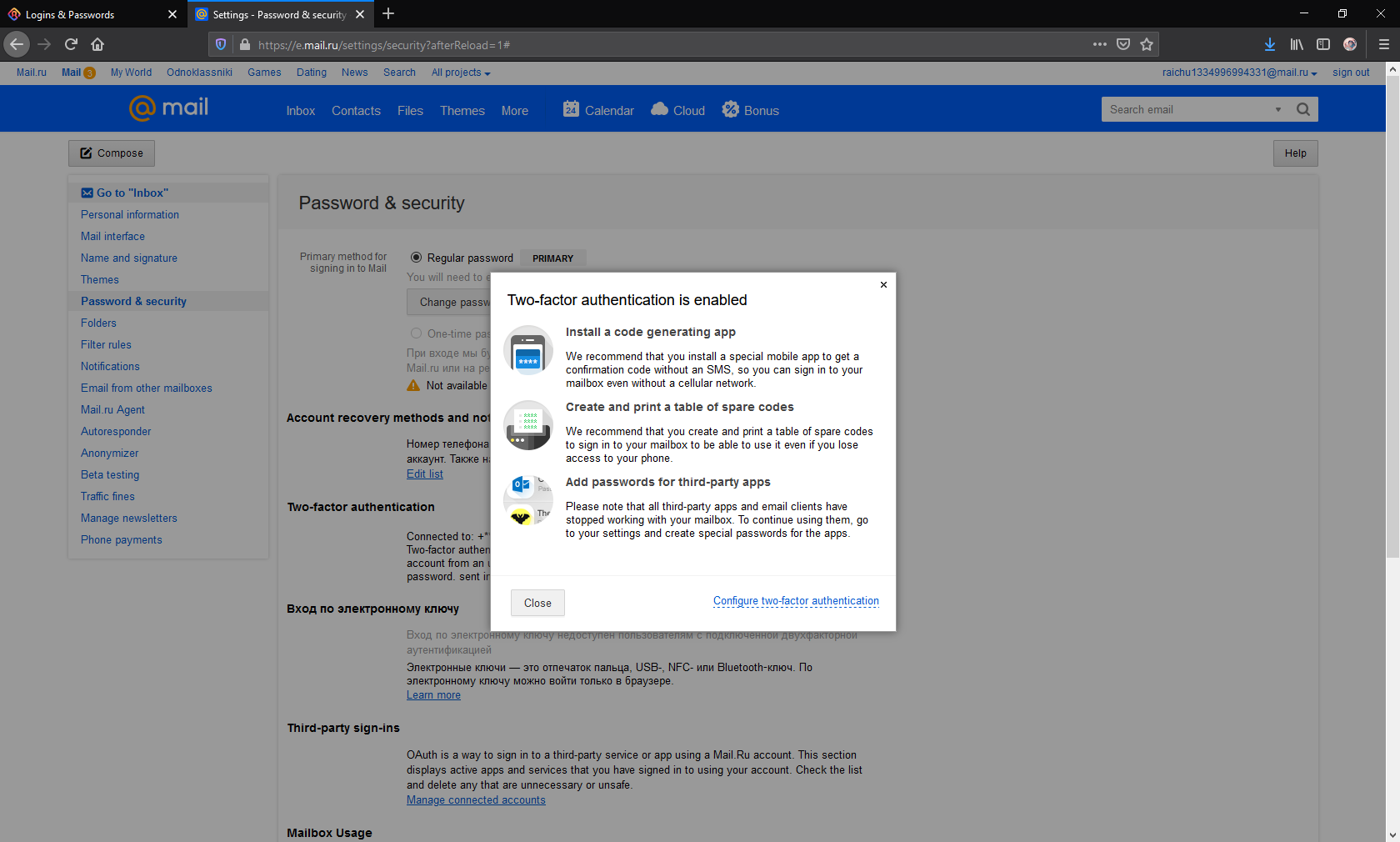Click the Manage connected accounts link

point(476,800)
